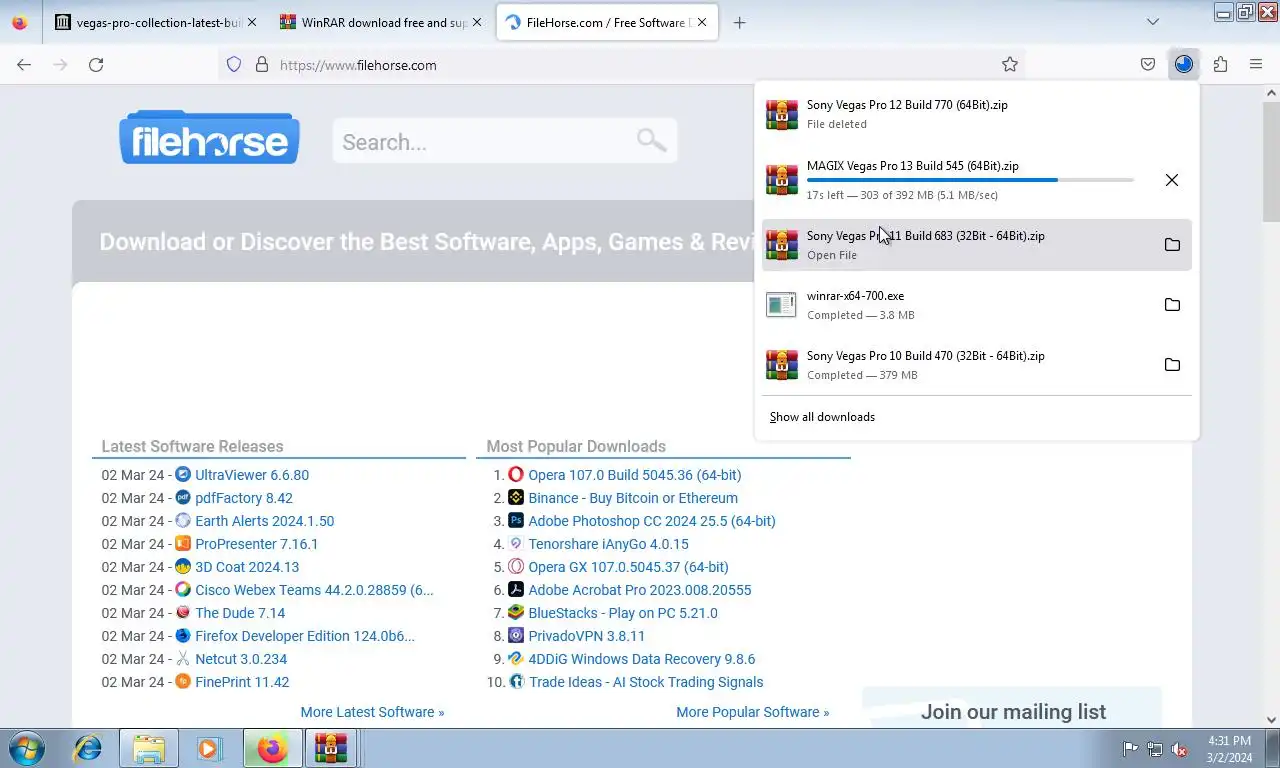Switch to Firefox in the taskbar
Screen dimensions: 1280x768
(271, 748)
